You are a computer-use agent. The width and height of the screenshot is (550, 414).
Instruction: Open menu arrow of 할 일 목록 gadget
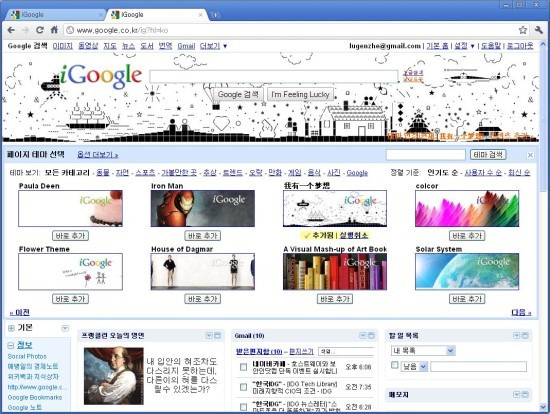[516, 336]
